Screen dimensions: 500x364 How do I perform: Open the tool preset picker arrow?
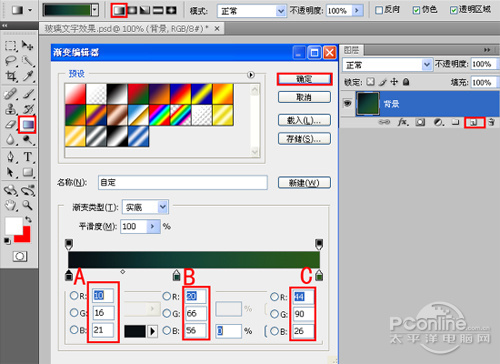pyautogui.click(x=30, y=10)
